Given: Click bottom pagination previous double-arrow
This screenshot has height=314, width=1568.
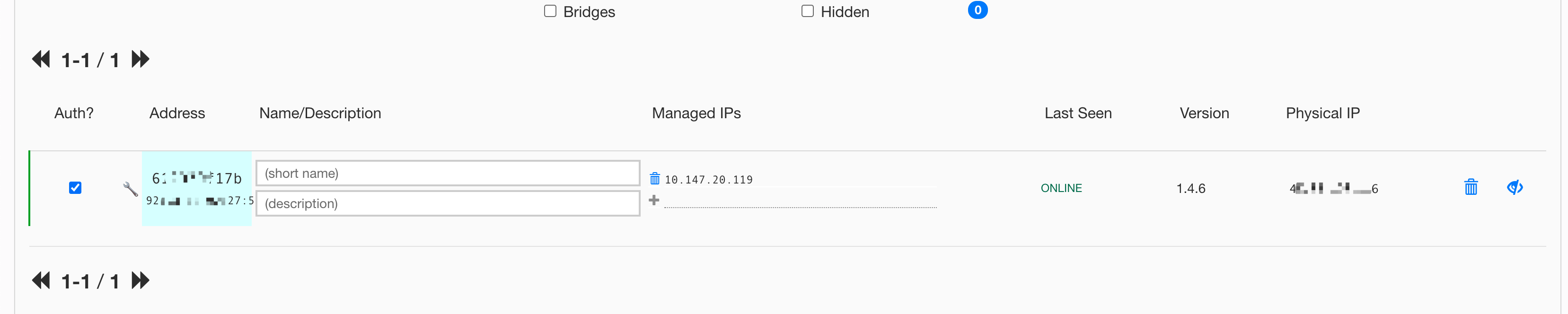Looking at the screenshot, I should coord(41,280).
